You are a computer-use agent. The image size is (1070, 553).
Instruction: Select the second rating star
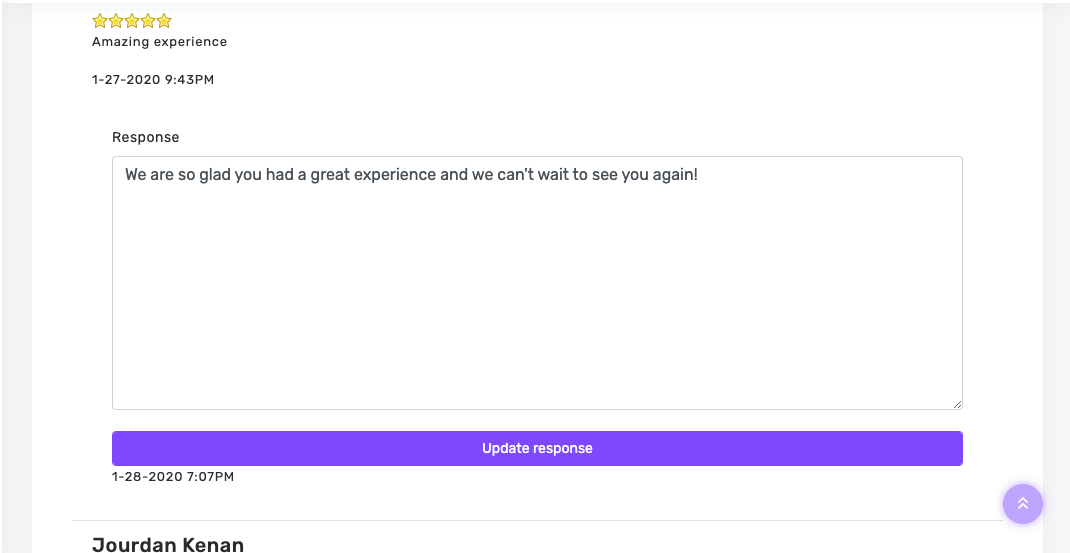click(116, 20)
